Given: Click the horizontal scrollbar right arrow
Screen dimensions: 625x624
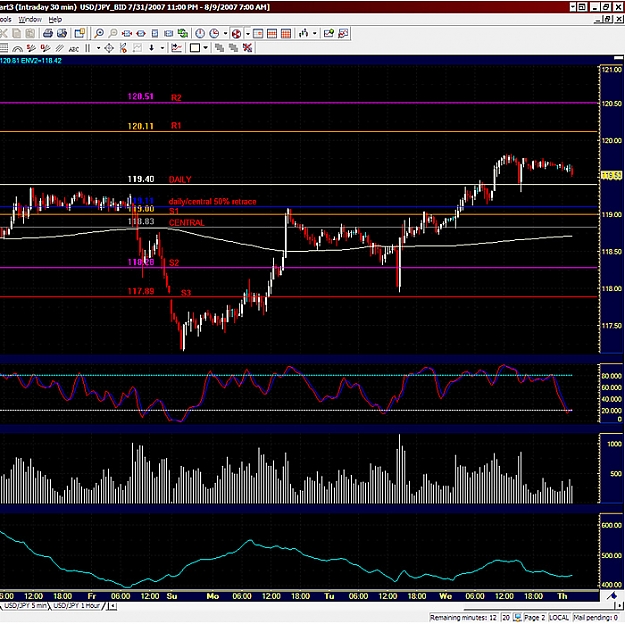Looking at the screenshot, I should pos(620,606).
